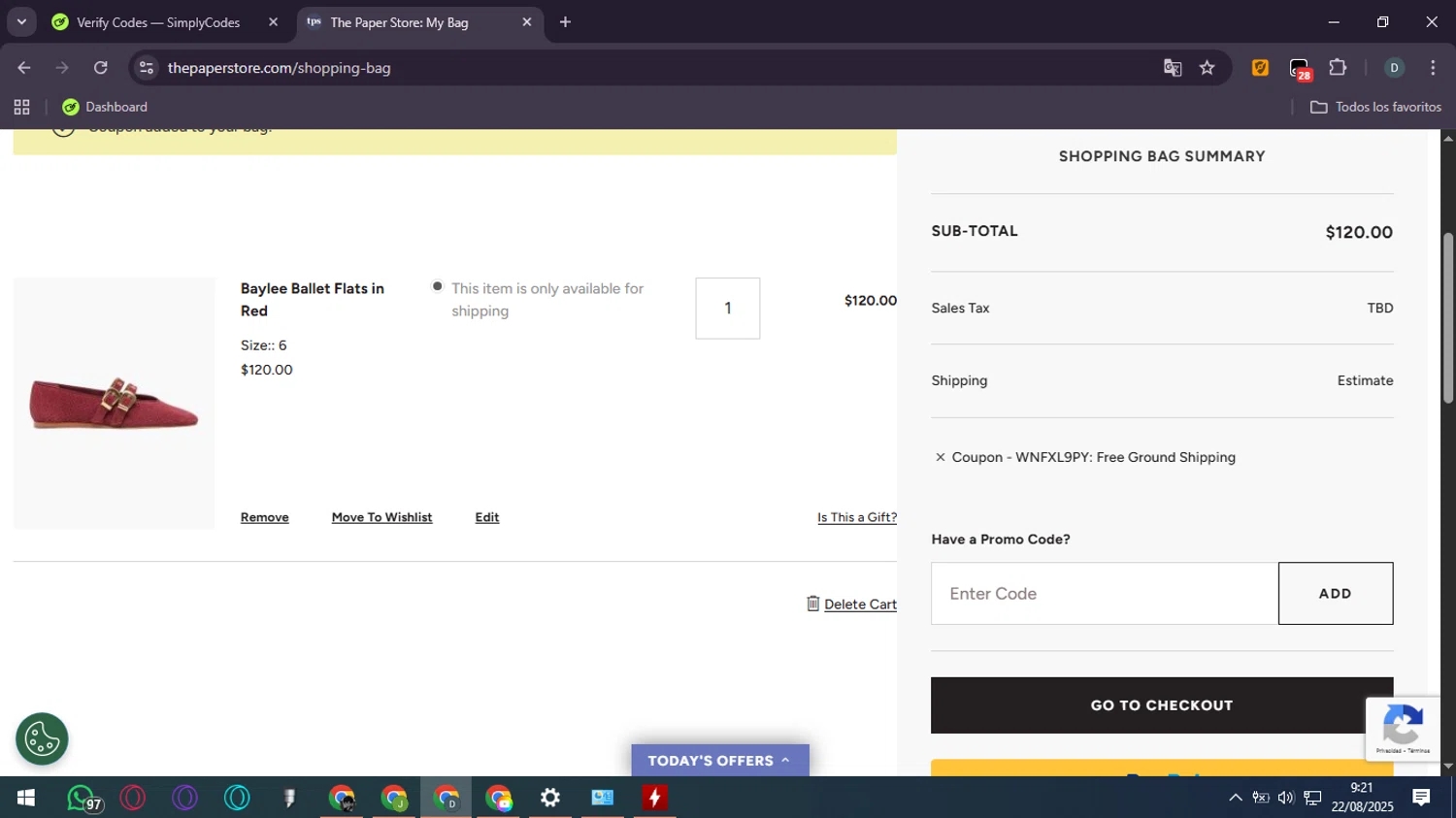Click the Enter Code promo field
1456x818 pixels.
[1104, 594]
